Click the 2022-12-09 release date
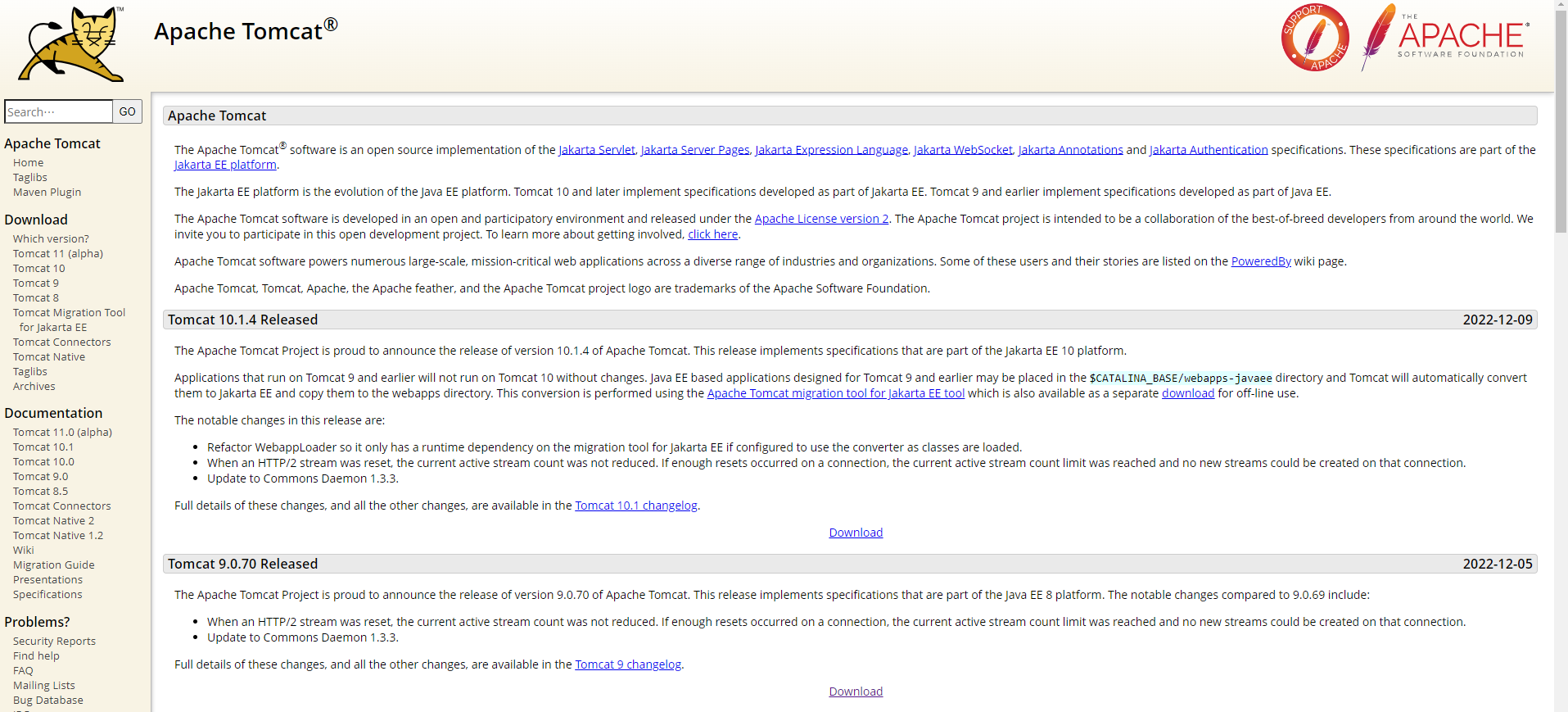The image size is (1568, 712). point(1498,320)
